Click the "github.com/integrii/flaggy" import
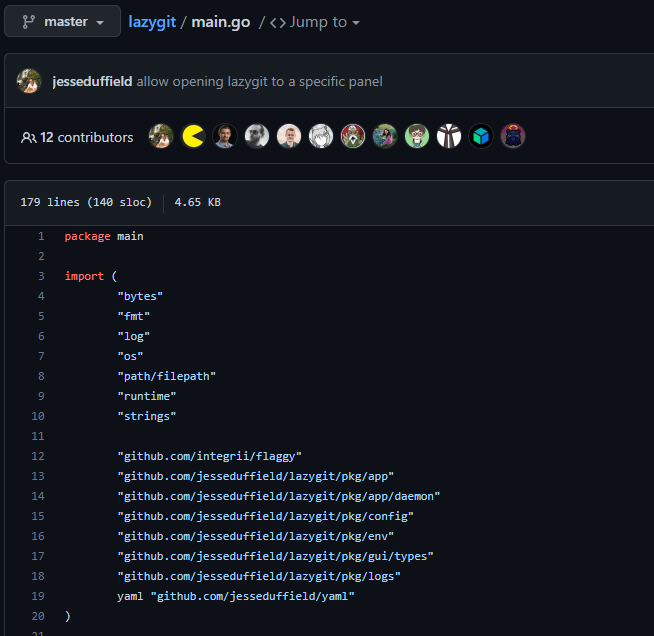 (209, 456)
